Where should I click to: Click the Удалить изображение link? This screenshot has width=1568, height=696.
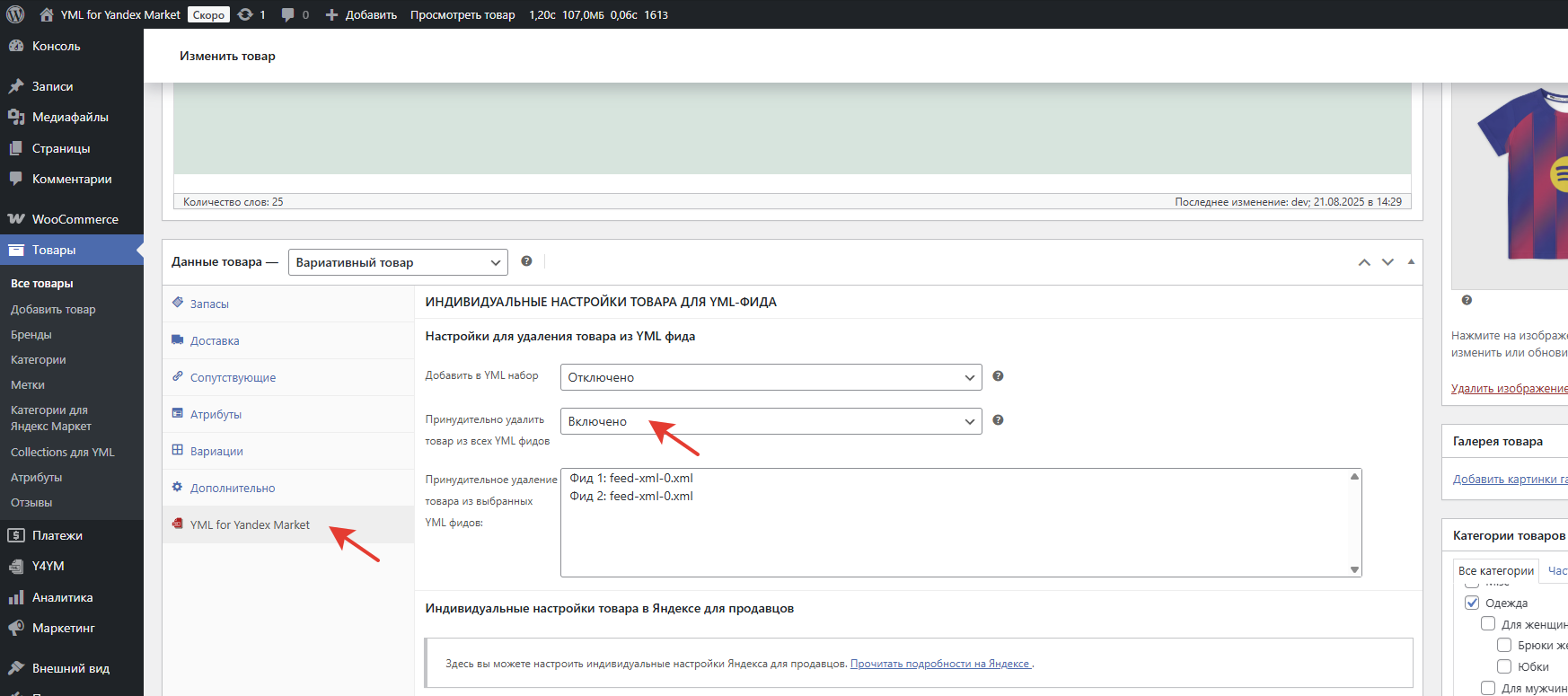coord(1509,388)
